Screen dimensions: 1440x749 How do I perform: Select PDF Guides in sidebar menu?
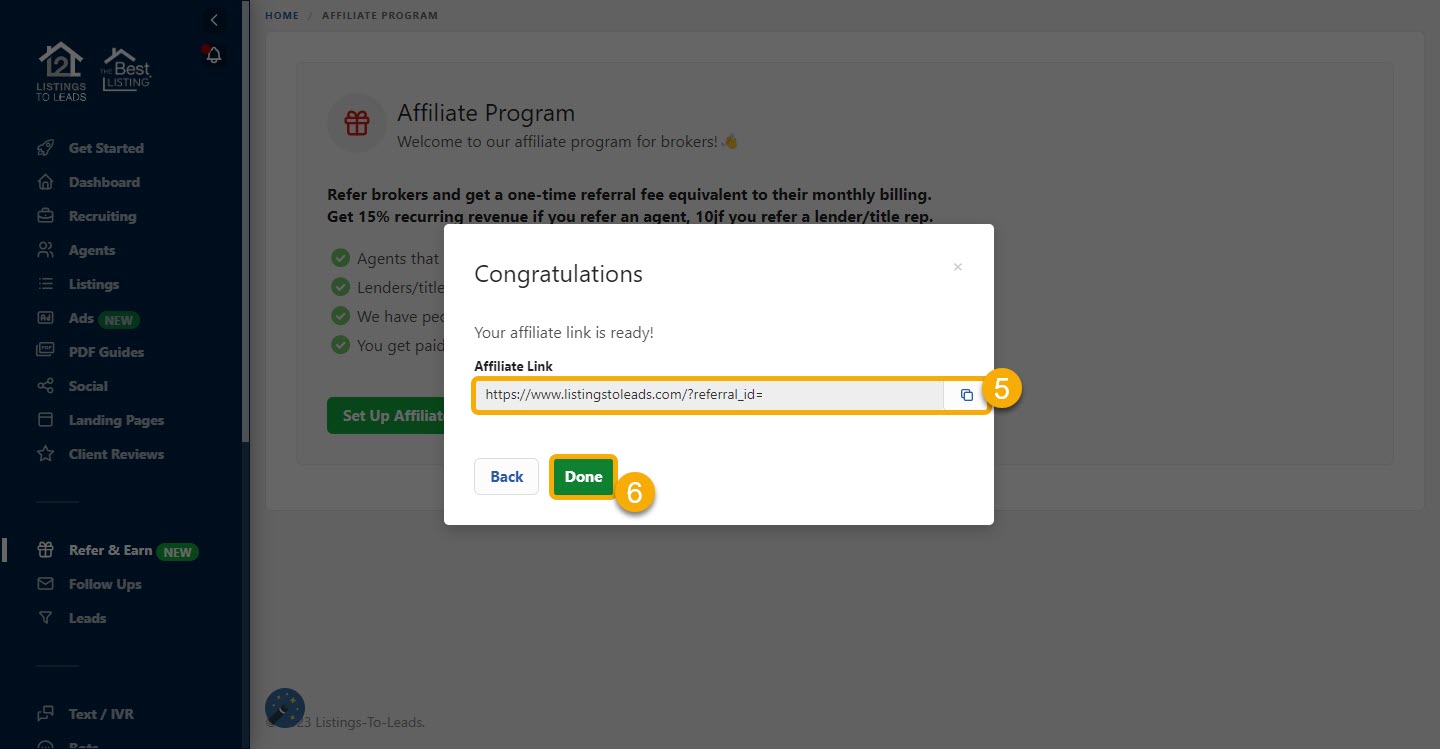(106, 352)
